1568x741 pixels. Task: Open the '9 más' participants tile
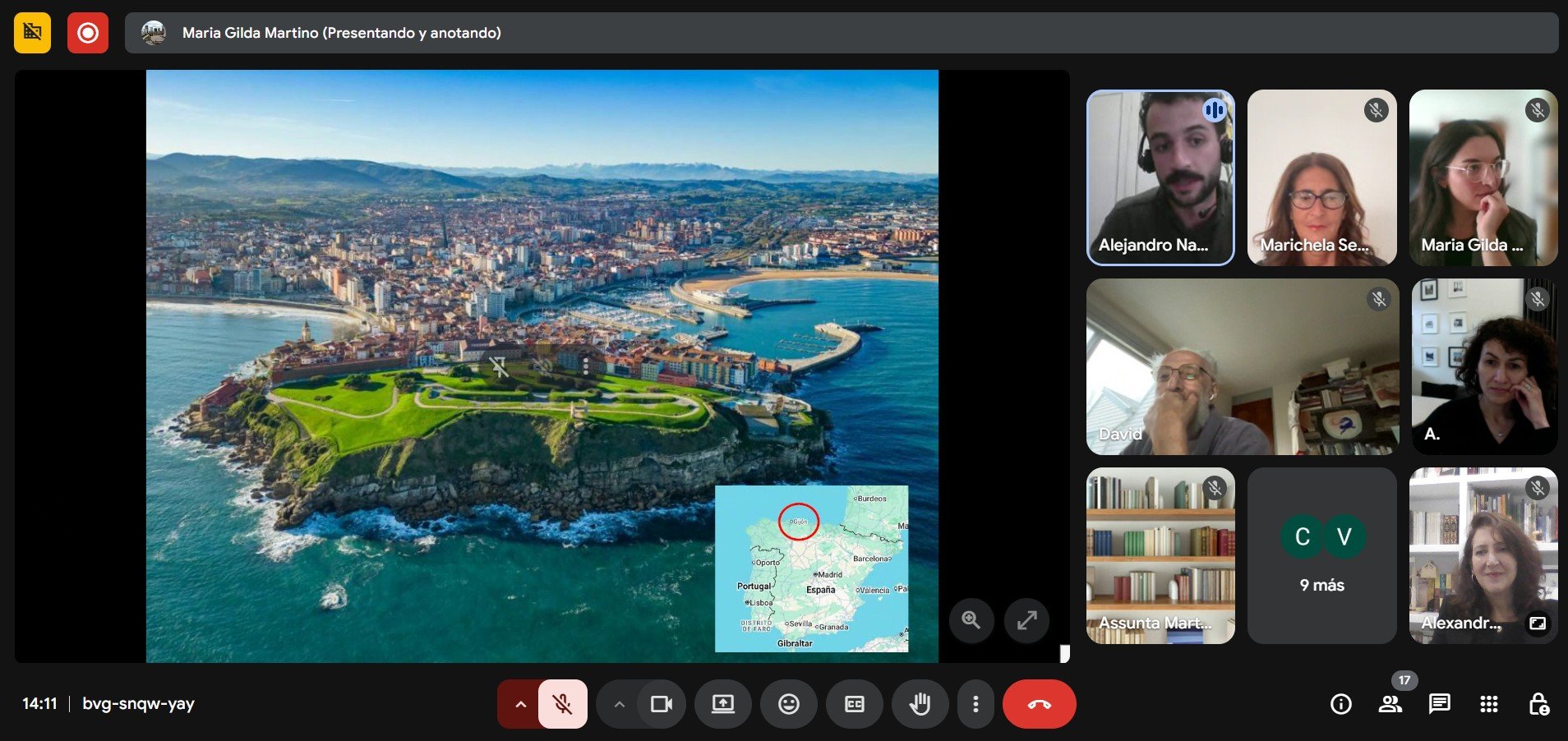click(x=1322, y=555)
